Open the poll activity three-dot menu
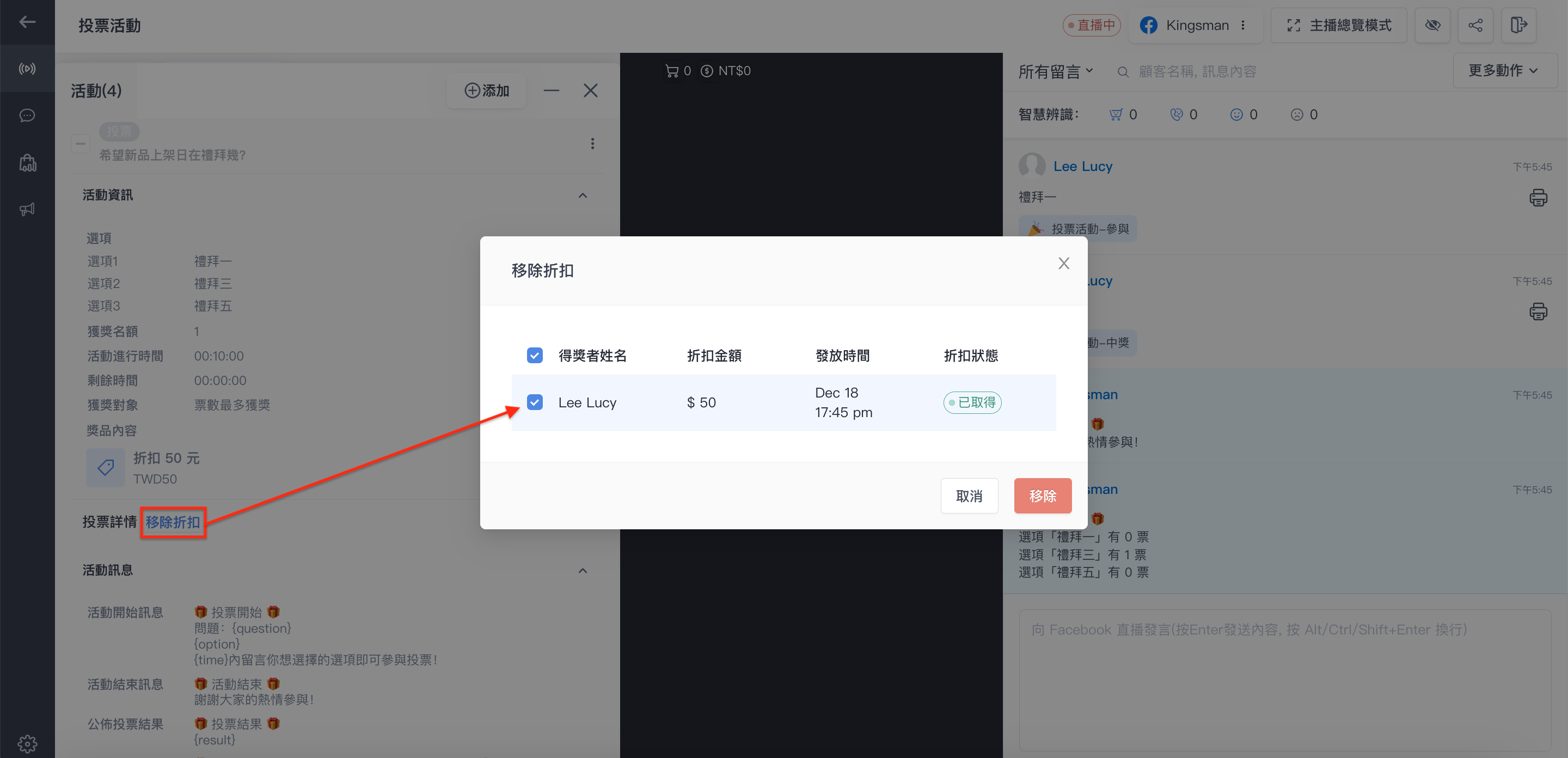The width and height of the screenshot is (1568, 758). pyautogui.click(x=592, y=144)
